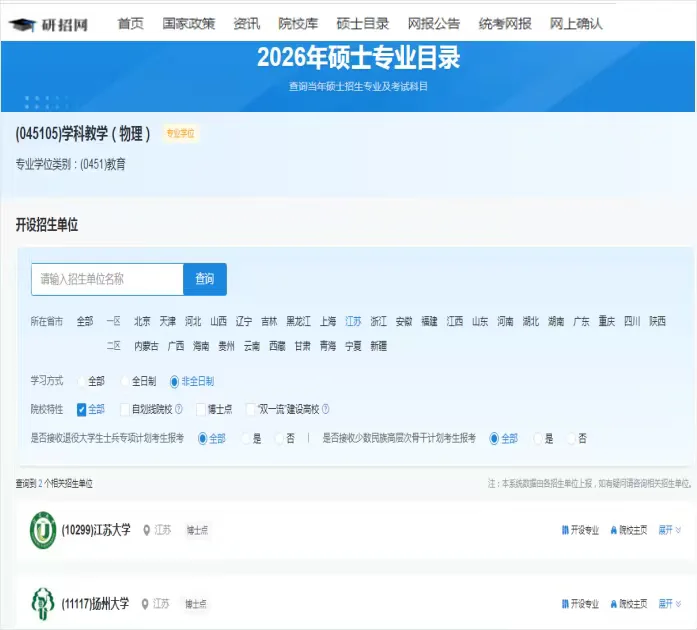Click the 专业学位 tag beside the major title
The width and height of the screenshot is (697, 630).
180,133
